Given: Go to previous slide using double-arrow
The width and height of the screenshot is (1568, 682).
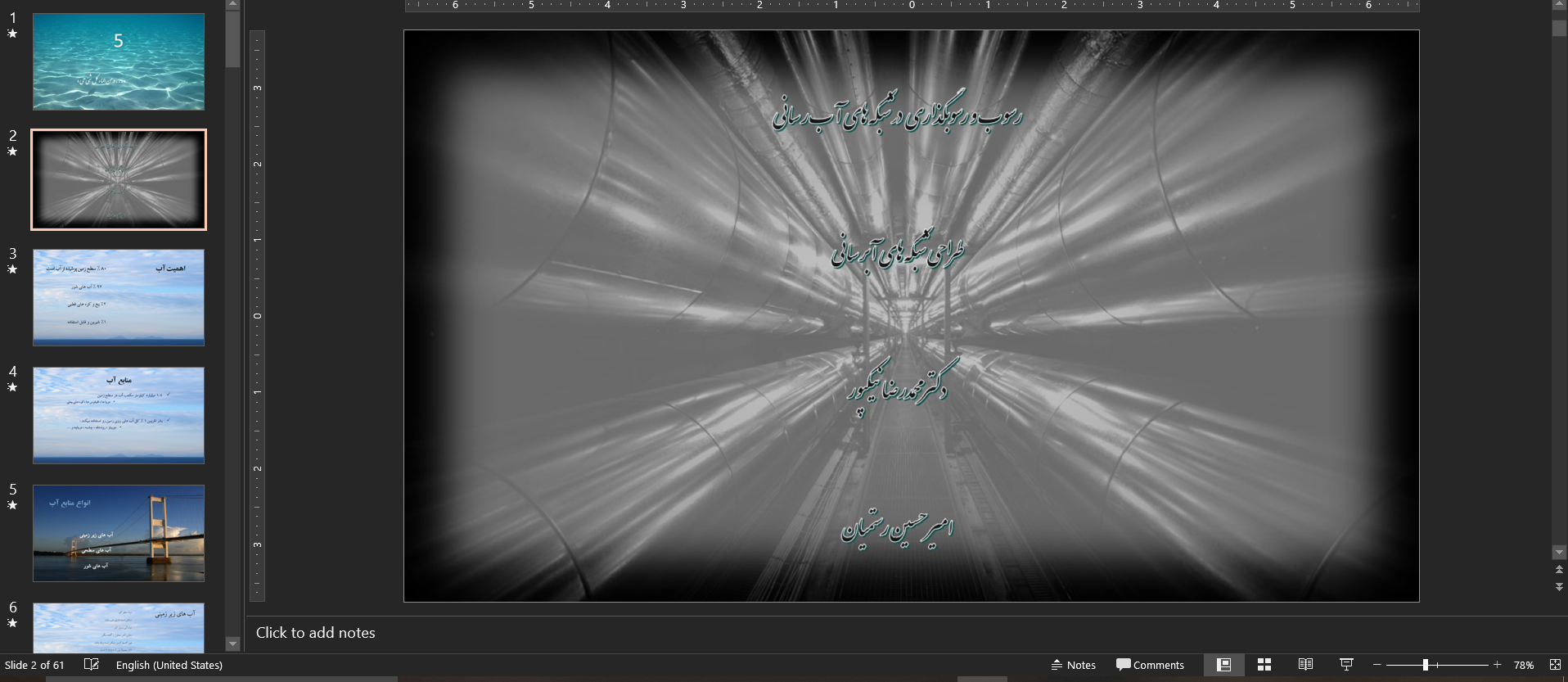Looking at the screenshot, I should (1559, 569).
